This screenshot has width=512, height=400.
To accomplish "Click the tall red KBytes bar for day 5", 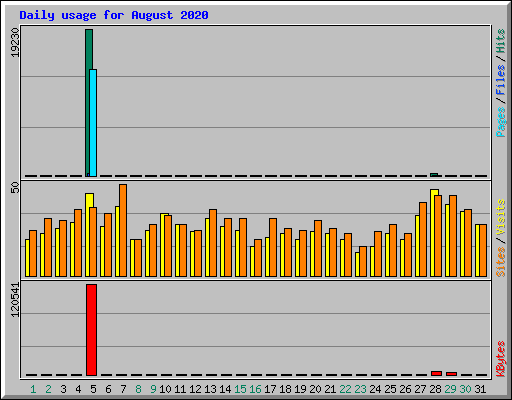I will [91, 330].
